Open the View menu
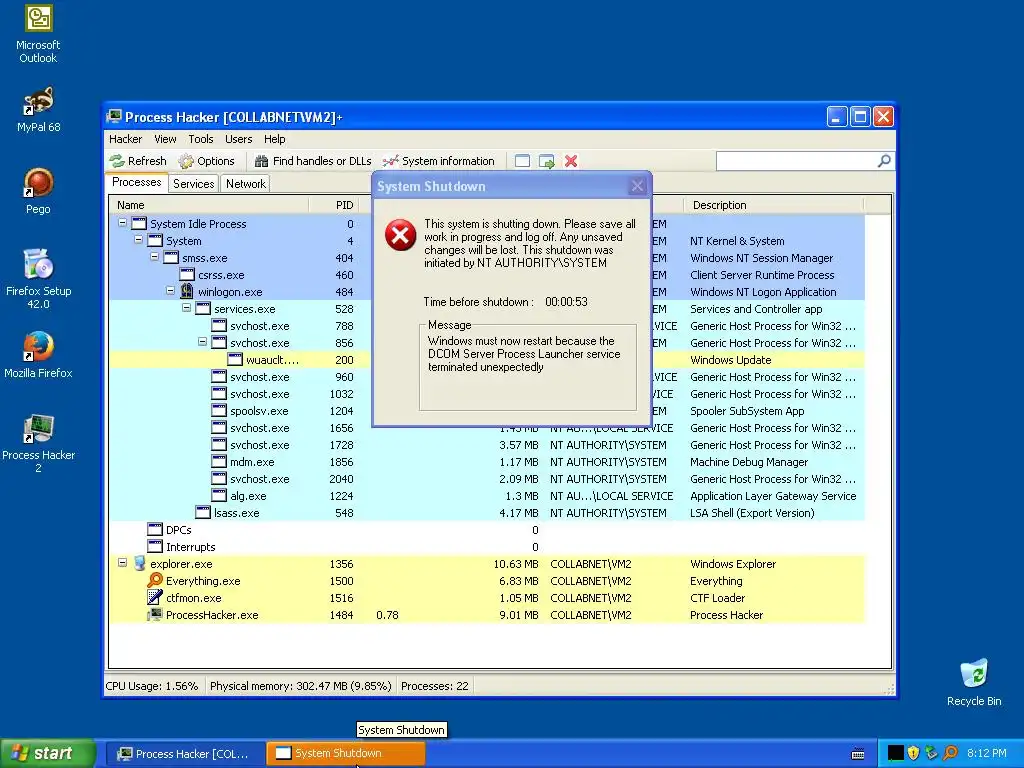The image size is (1024, 768). tap(165, 139)
